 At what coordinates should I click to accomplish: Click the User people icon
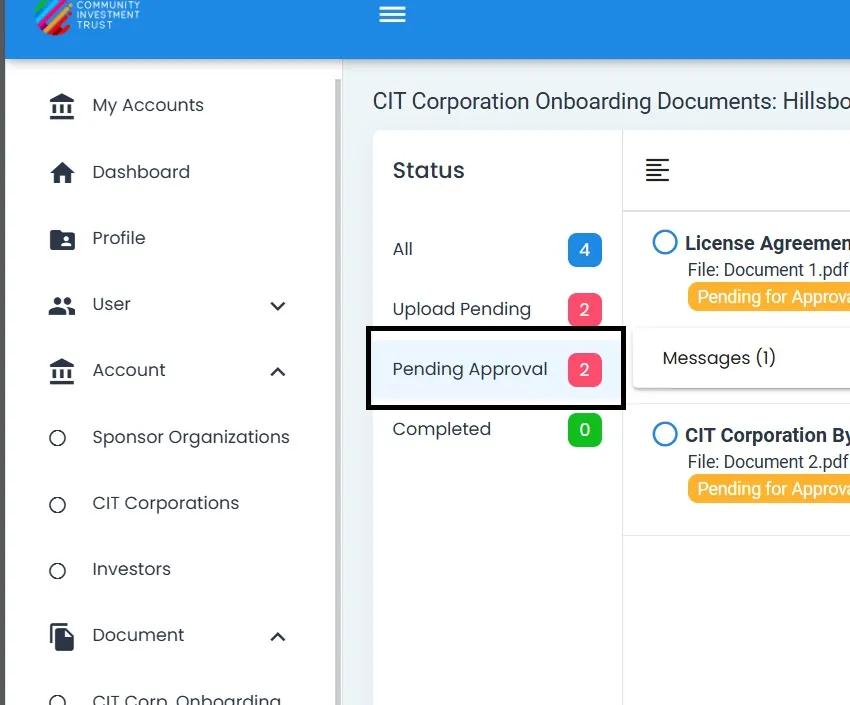coord(62,305)
